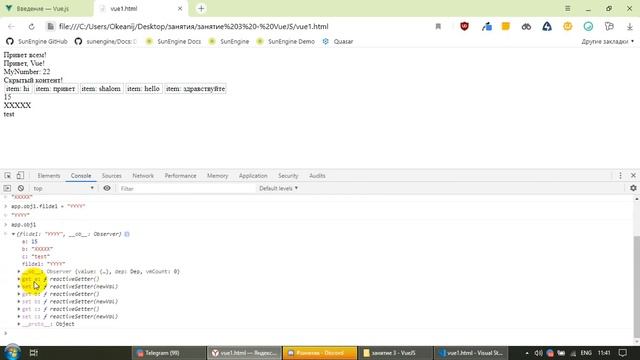Activate the DevTools element inspector picker
The width and height of the screenshot is (640, 360).
pos(8,176)
